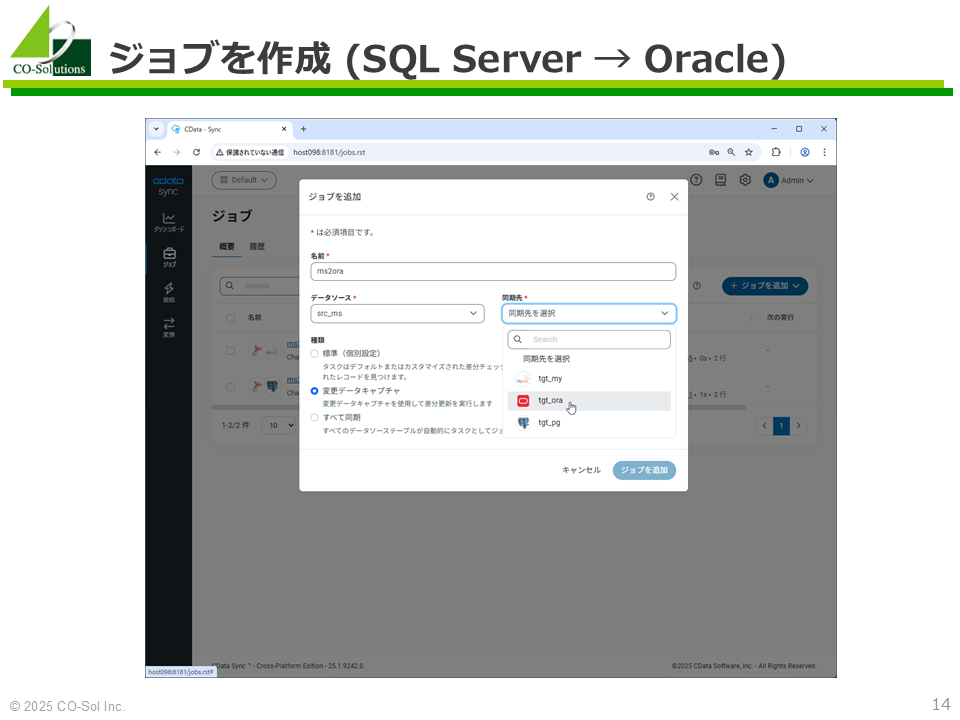
Task: Go to next page in pagination
Action: 798,426
